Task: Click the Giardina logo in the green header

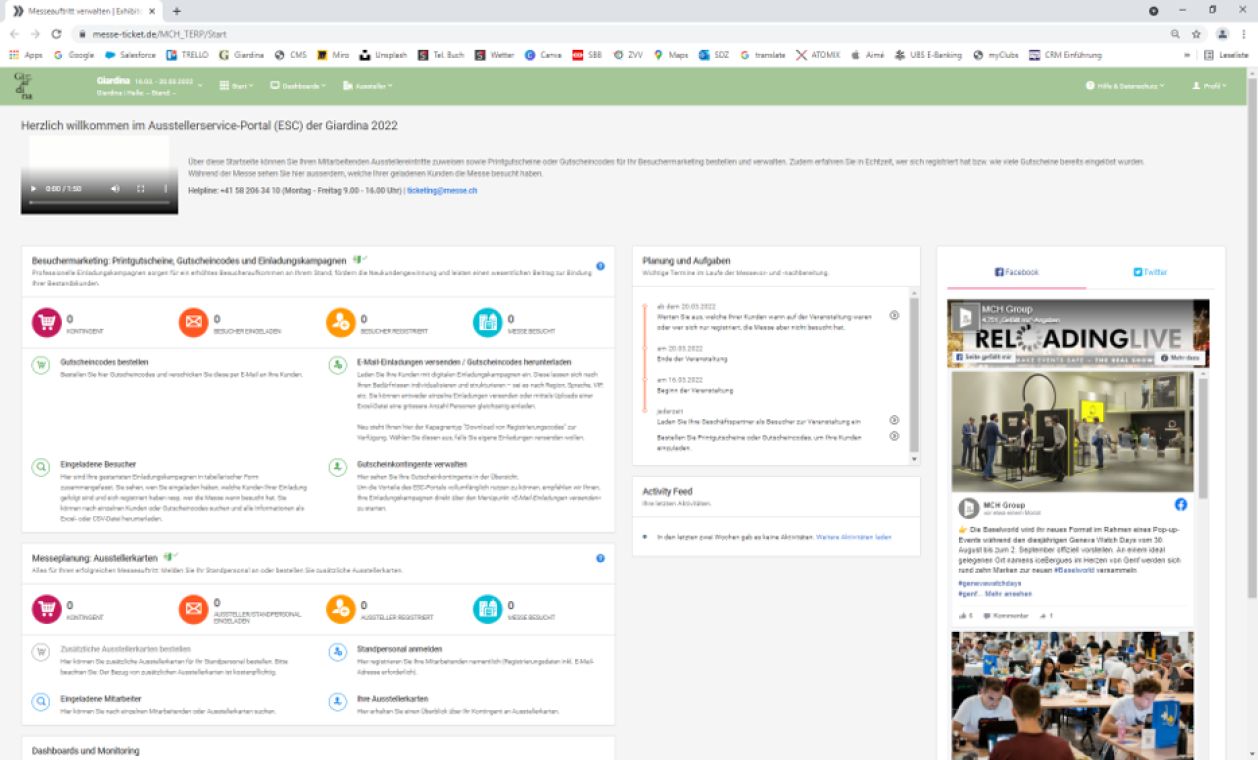Action: [23, 86]
